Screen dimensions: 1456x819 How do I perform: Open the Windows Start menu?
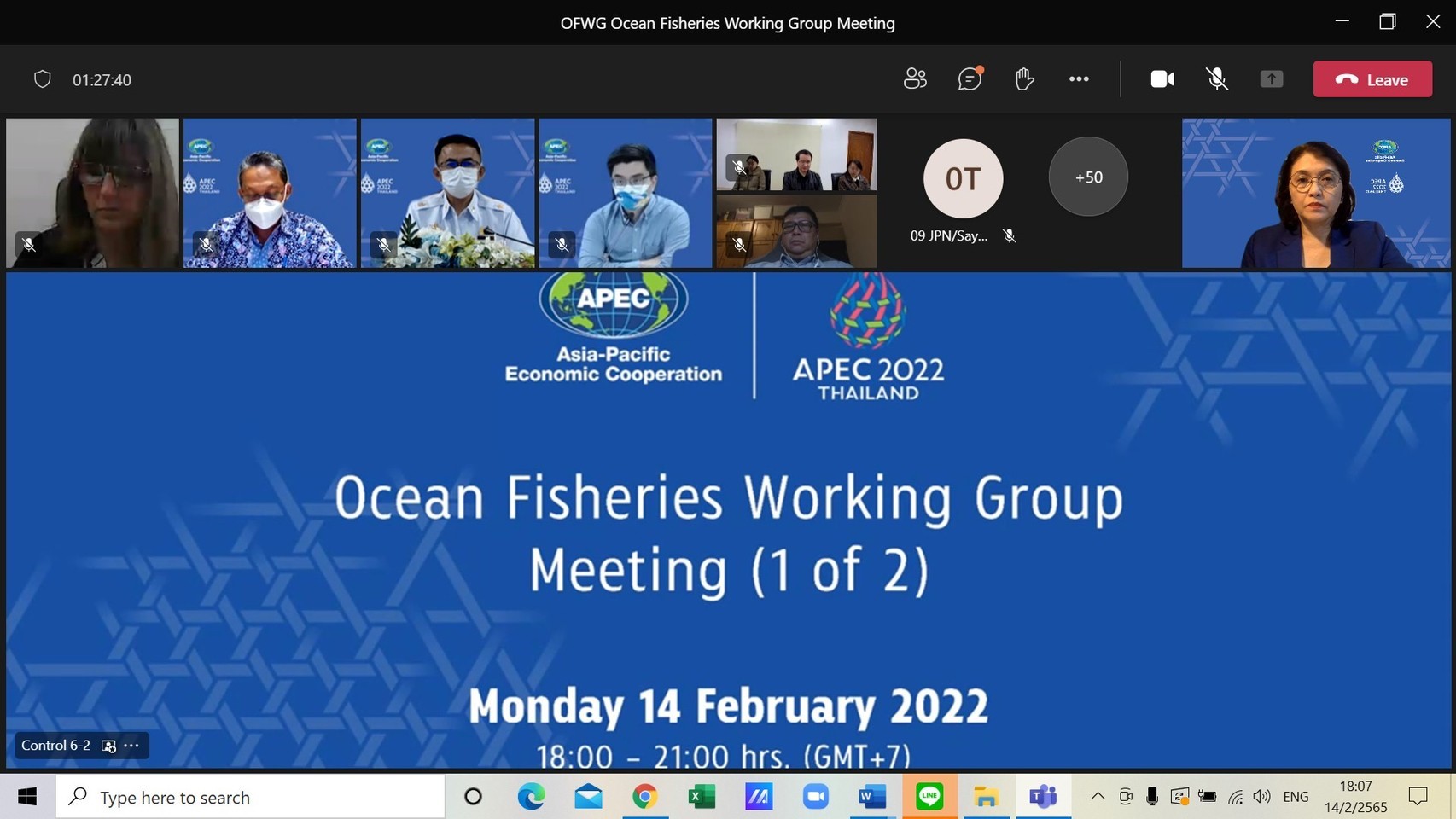[27, 797]
